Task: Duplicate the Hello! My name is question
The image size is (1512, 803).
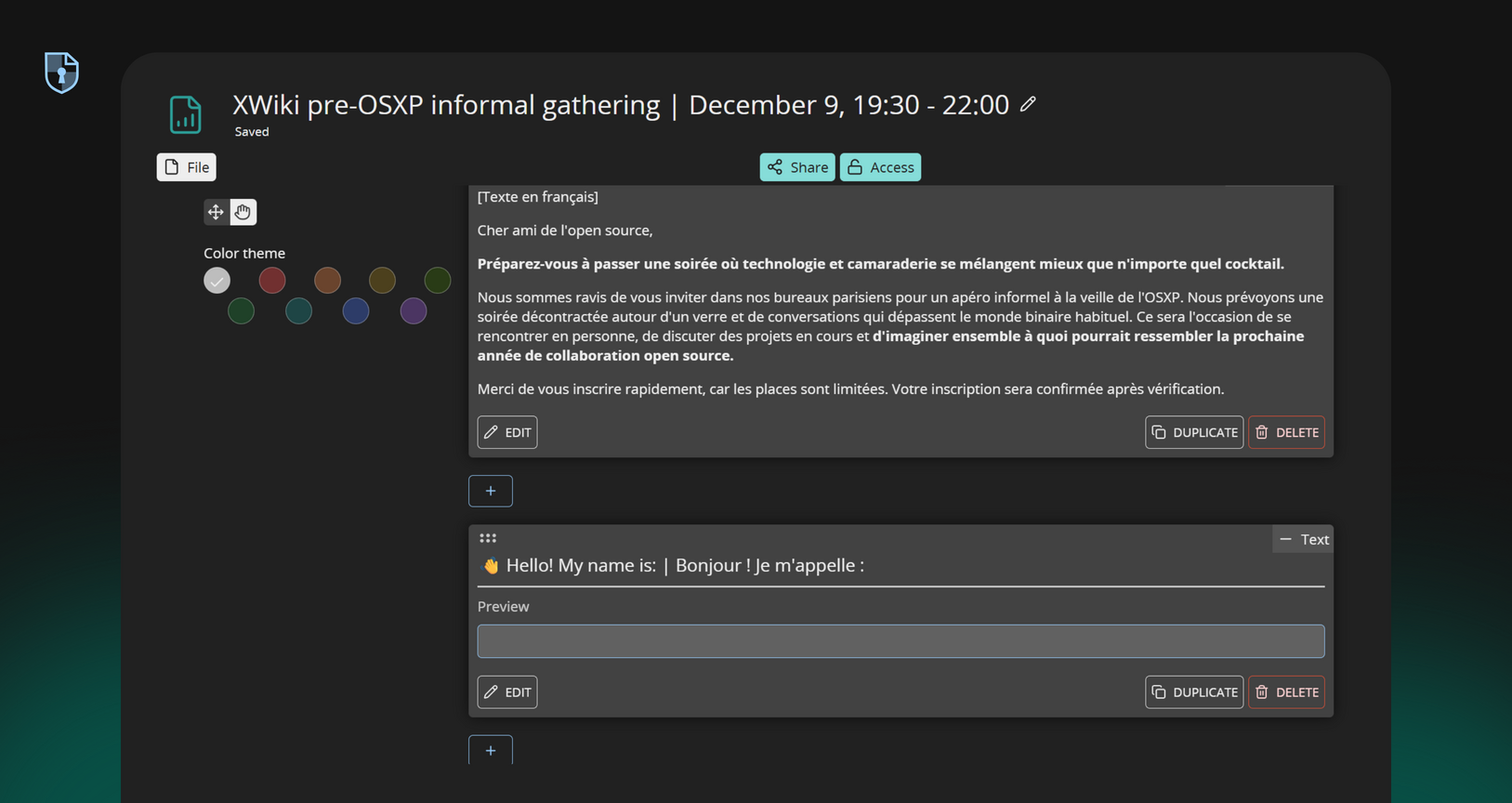Action: (x=1193, y=692)
